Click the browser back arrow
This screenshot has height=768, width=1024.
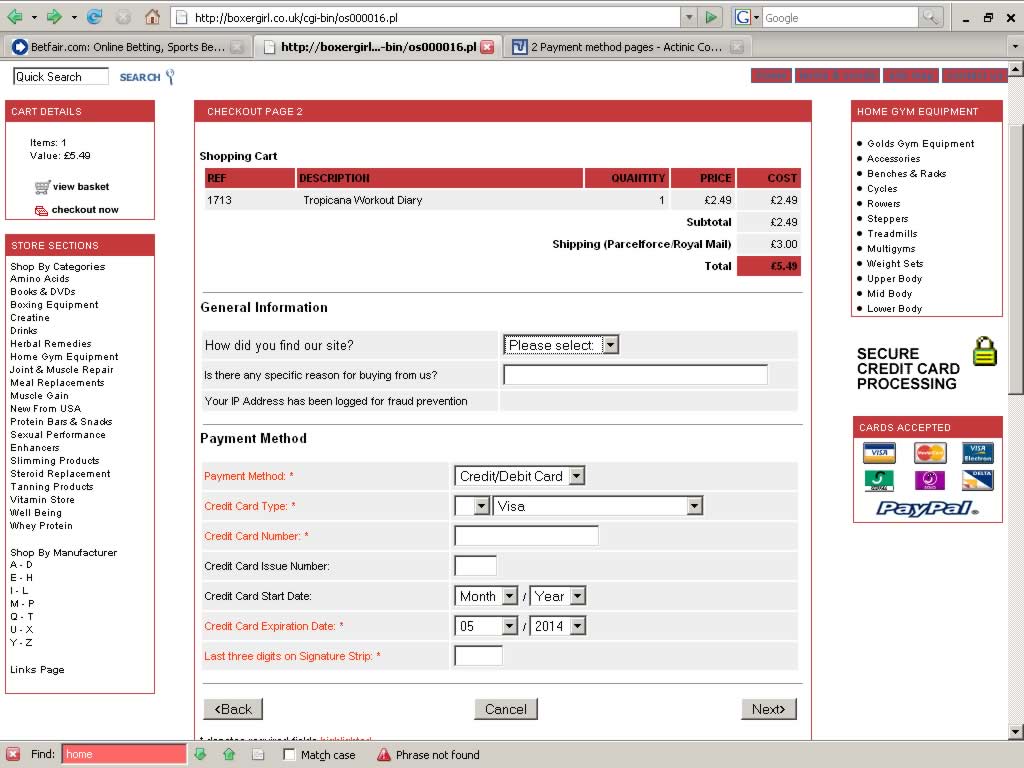tap(15, 17)
